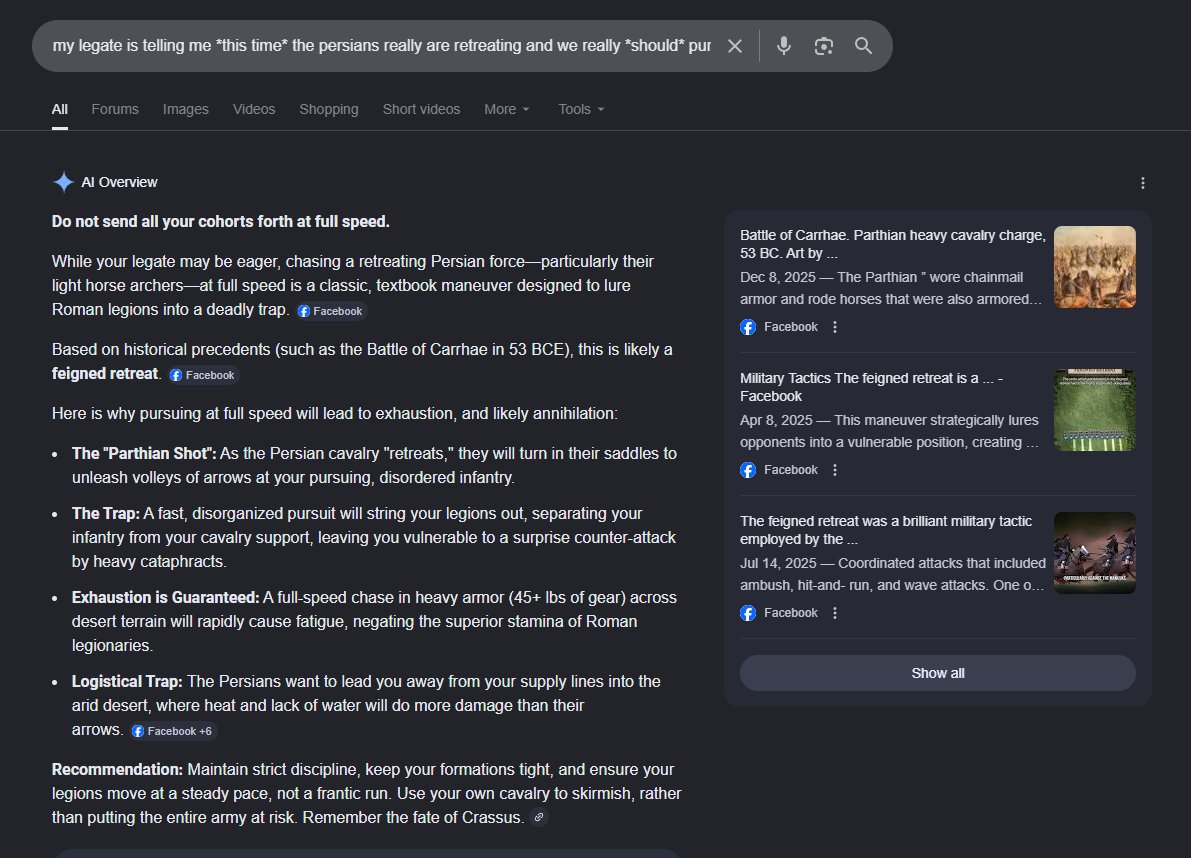Click the Facebook icon under feigned retreat brilliant tactic result

[x=748, y=613]
